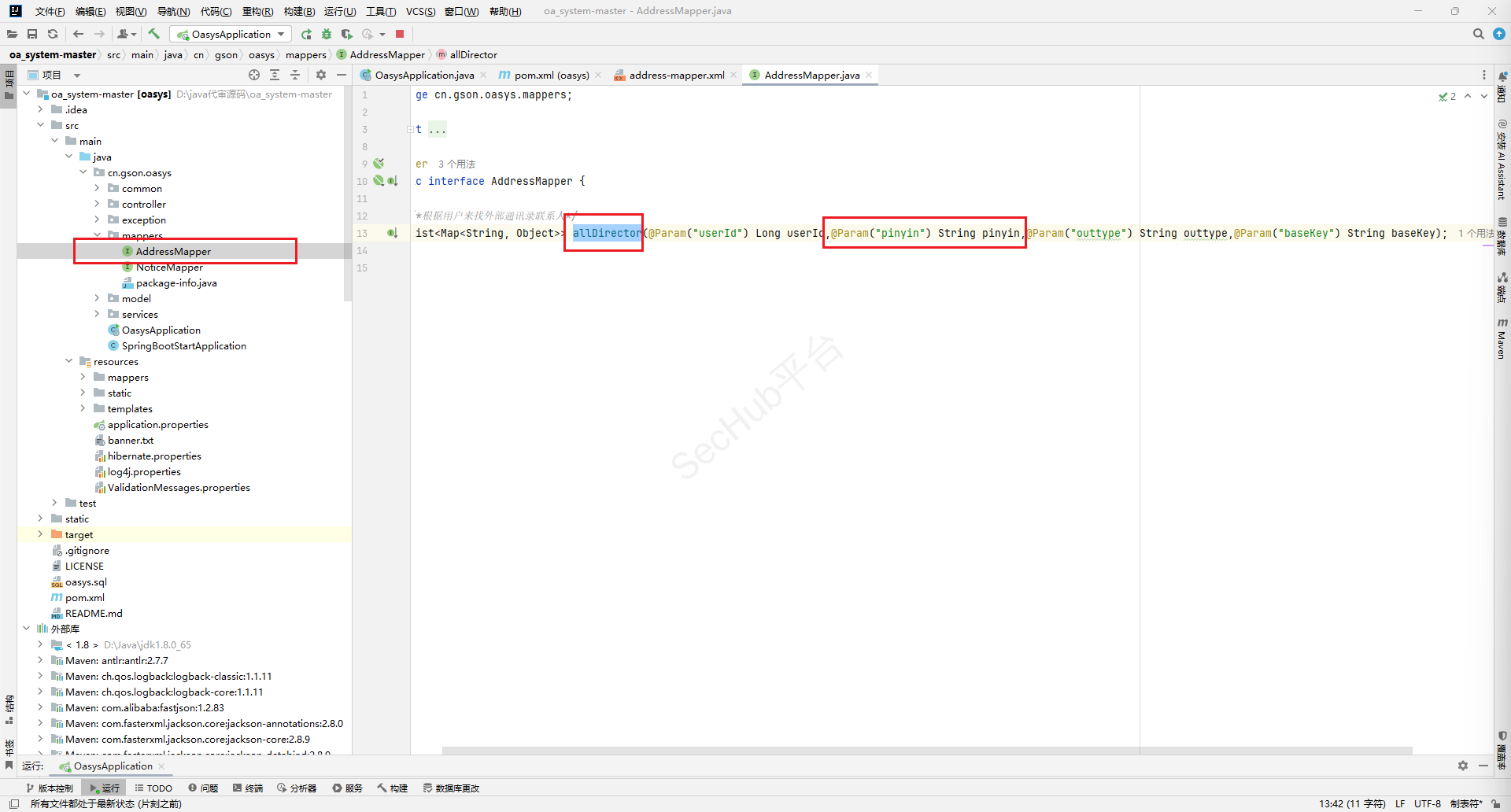Expand the controller package in tree
Image resolution: width=1511 pixels, height=812 pixels.
pyautogui.click(x=97, y=204)
